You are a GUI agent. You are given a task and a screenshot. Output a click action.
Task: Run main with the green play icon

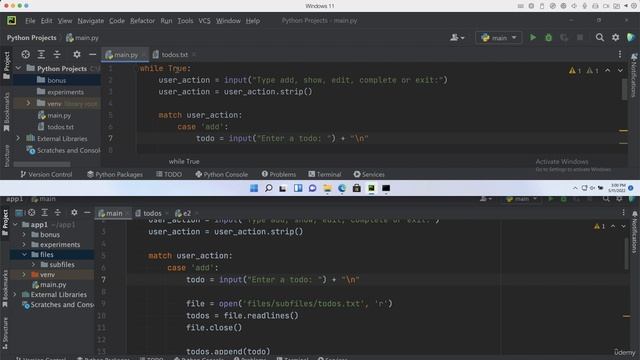(533, 38)
